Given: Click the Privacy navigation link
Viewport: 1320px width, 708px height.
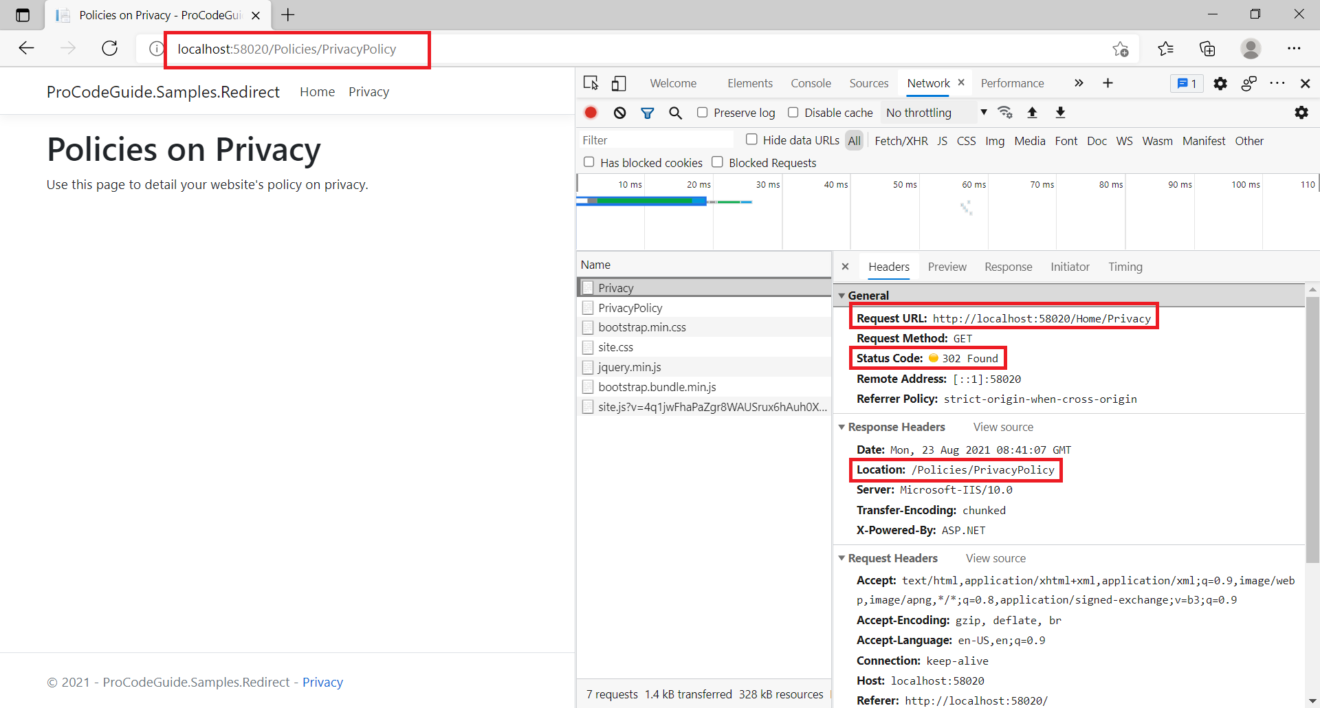Looking at the screenshot, I should (x=368, y=91).
